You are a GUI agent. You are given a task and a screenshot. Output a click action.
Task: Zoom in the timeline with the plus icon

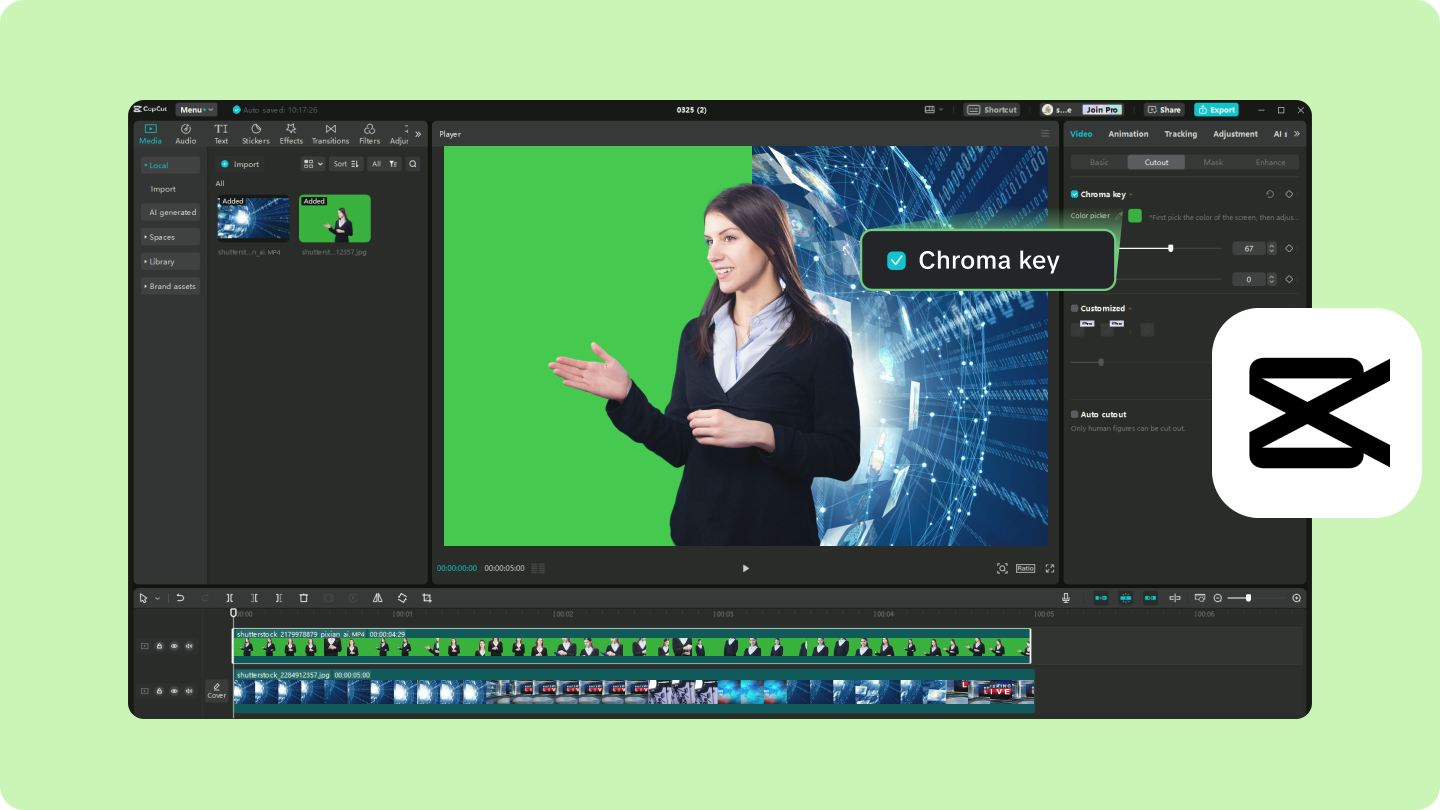(x=1297, y=598)
